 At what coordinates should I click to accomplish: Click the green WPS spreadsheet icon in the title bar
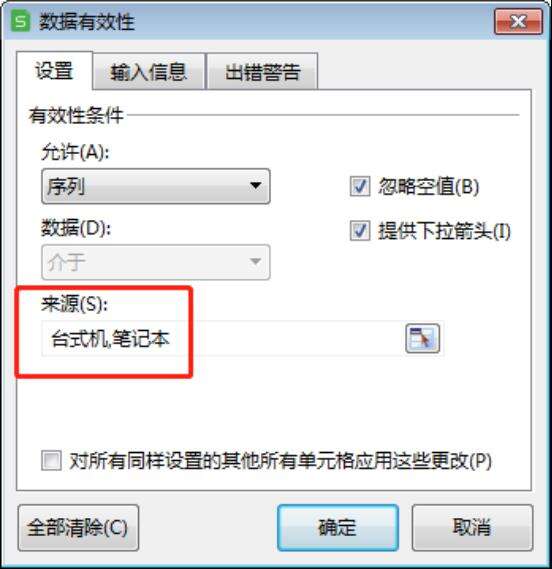pos(20,21)
